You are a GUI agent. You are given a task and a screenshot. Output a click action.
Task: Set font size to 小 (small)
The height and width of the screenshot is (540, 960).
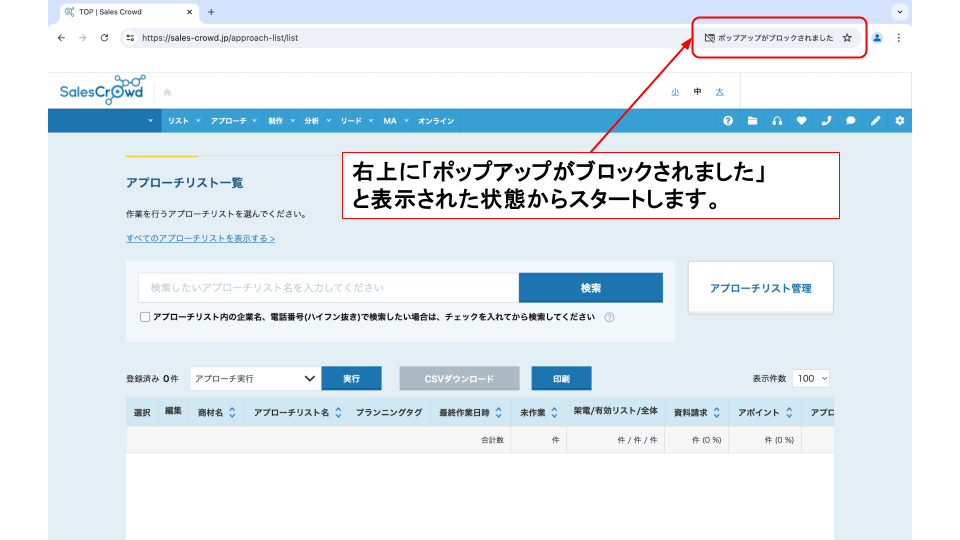tap(675, 92)
